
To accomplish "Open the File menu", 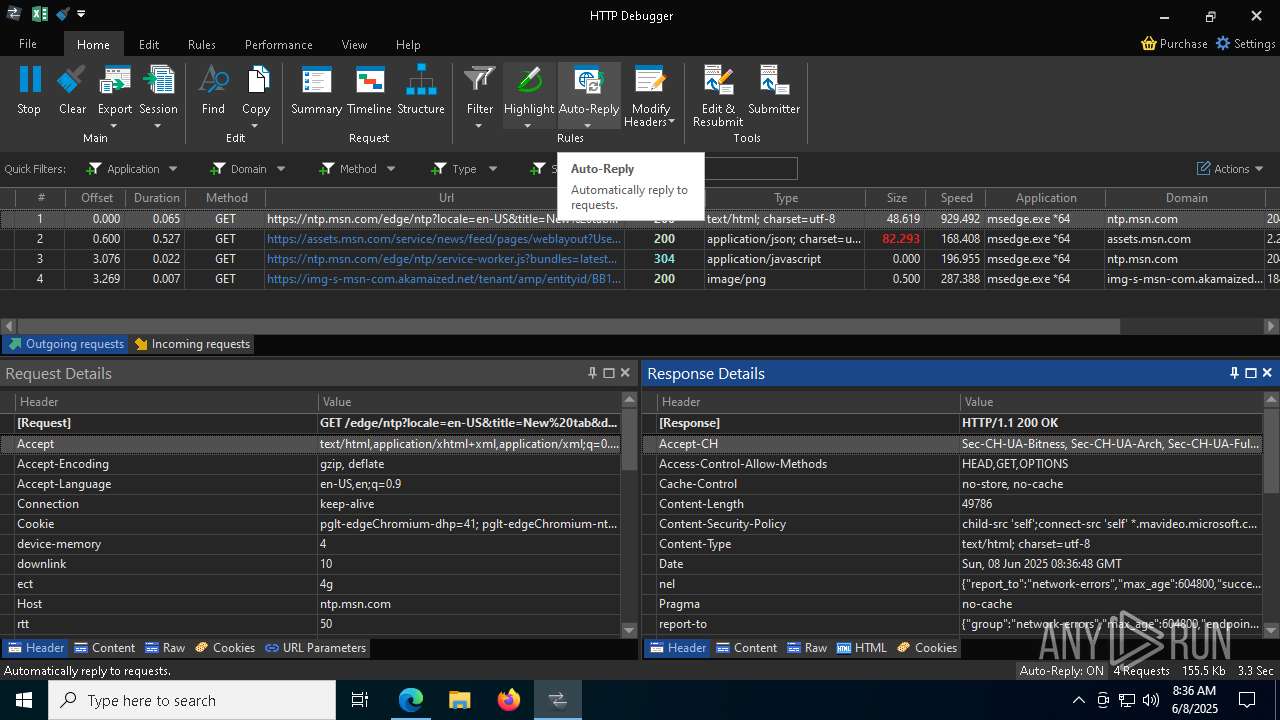I will coord(28,44).
